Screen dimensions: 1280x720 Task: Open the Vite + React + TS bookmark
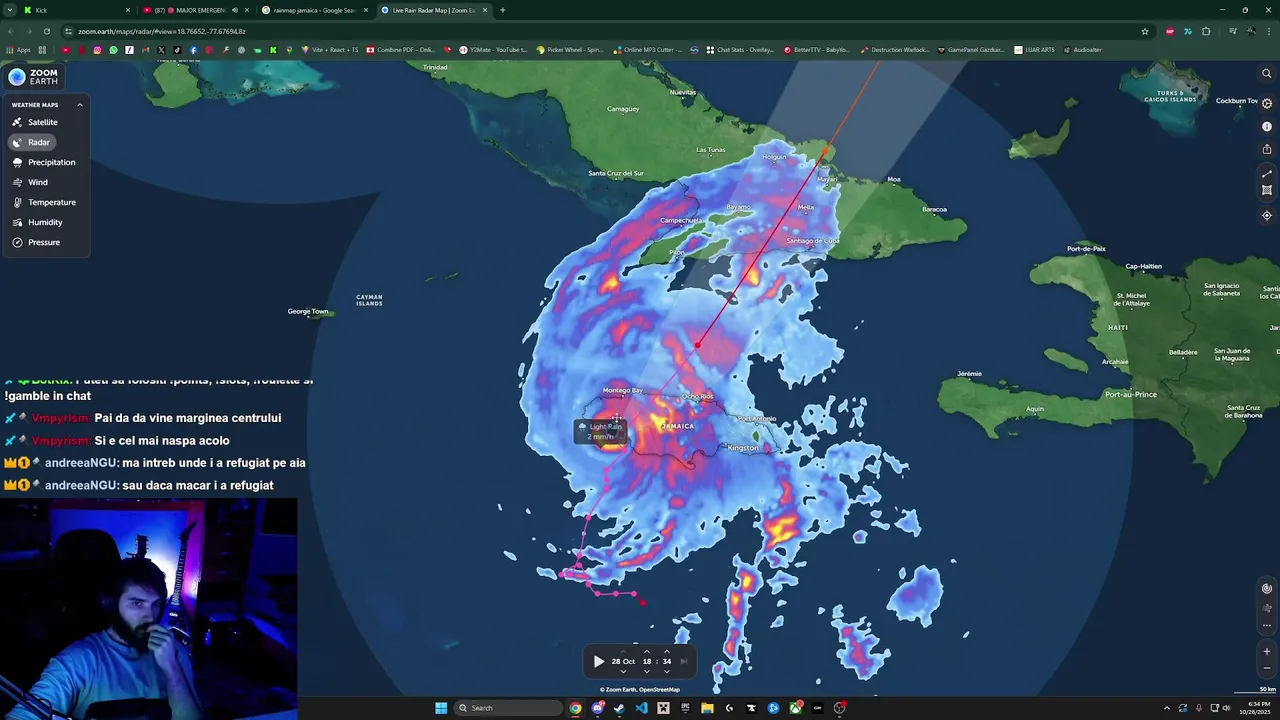(x=329, y=50)
